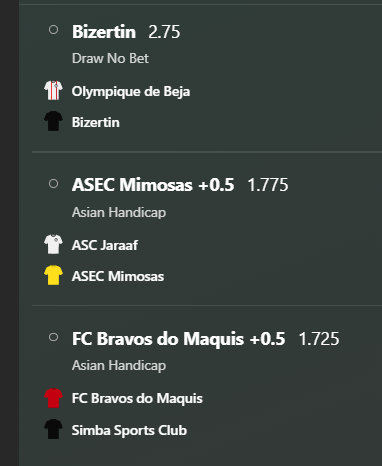
Task: Open the Simba Sports Club team link
Action: 129,430
